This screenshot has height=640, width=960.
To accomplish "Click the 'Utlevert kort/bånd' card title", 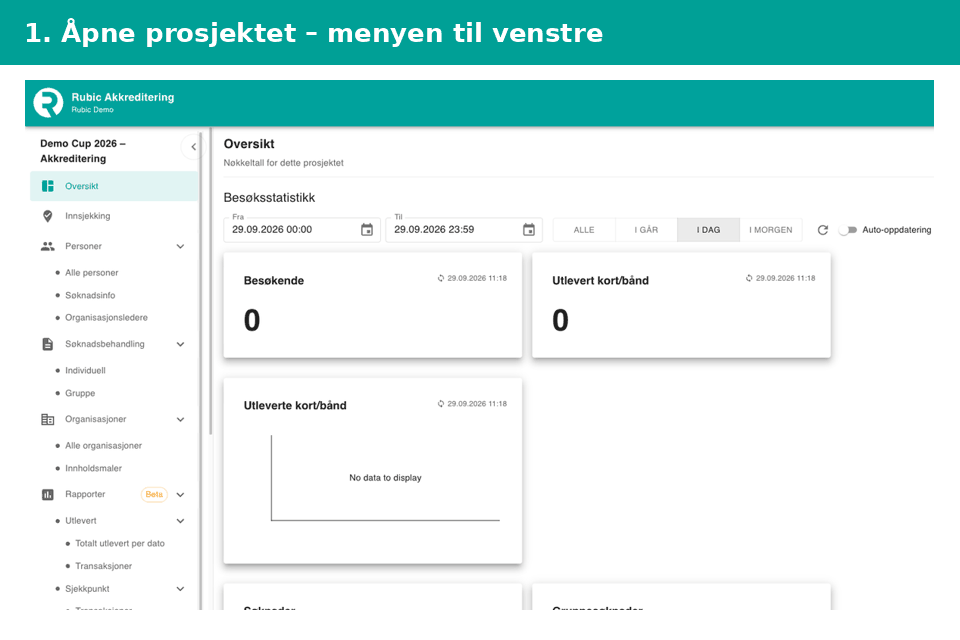I will coord(600,281).
